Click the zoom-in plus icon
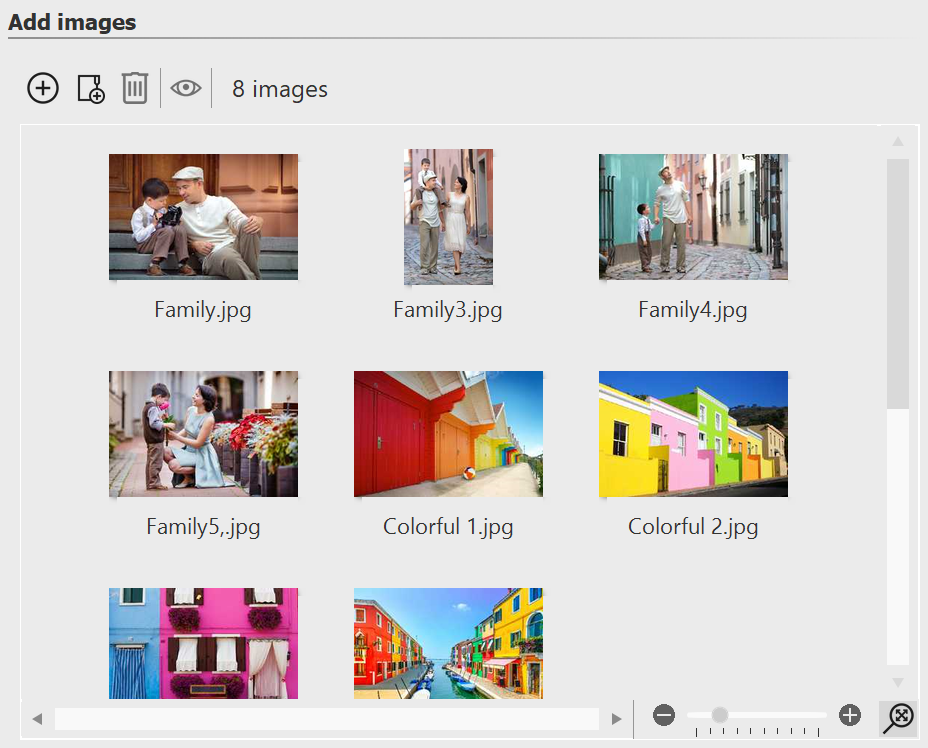The width and height of the screenshot is (928, 748). click(x=850, y=715)
